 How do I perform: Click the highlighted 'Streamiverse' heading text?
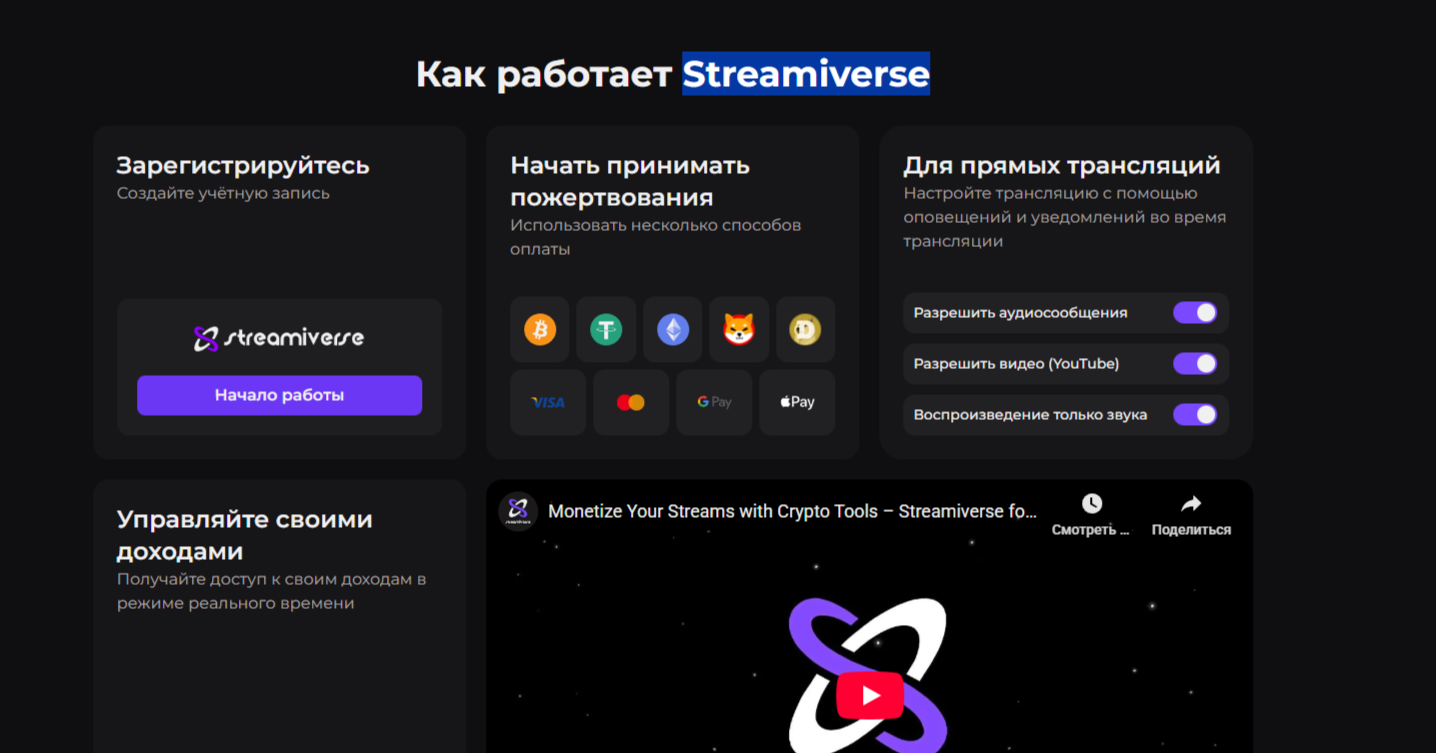804,74
